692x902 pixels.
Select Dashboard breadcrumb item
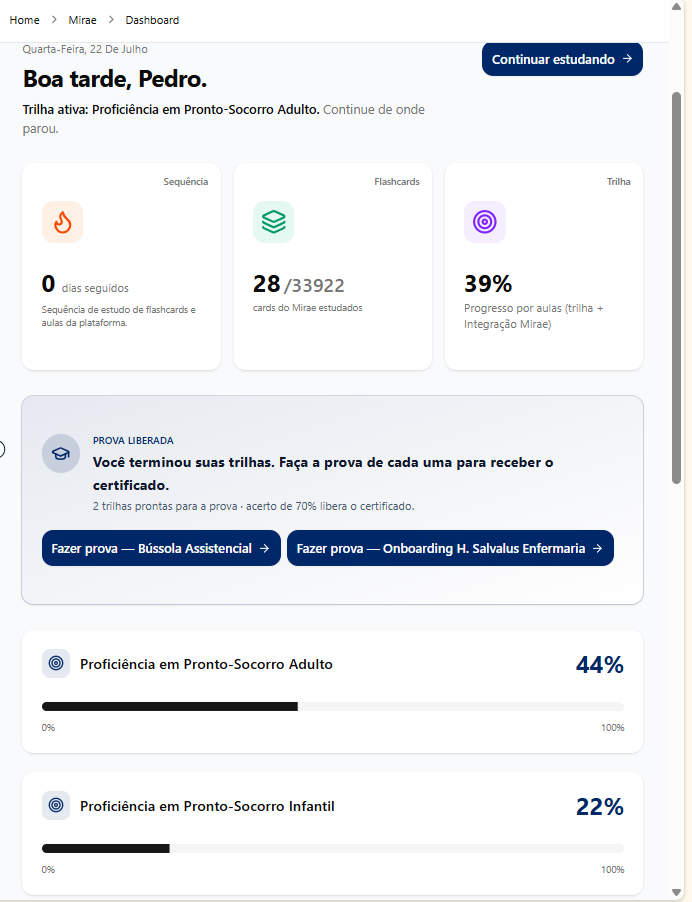point(152,20)
